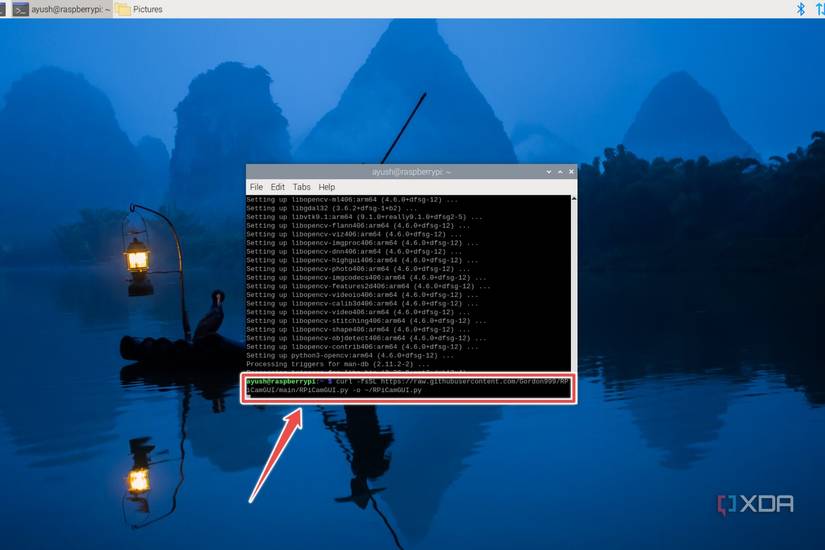Click the line 'Setting up libopencv-video406:arm64'
The height and width of the screenshot is (550, 825).
click(x=358, y=312)
